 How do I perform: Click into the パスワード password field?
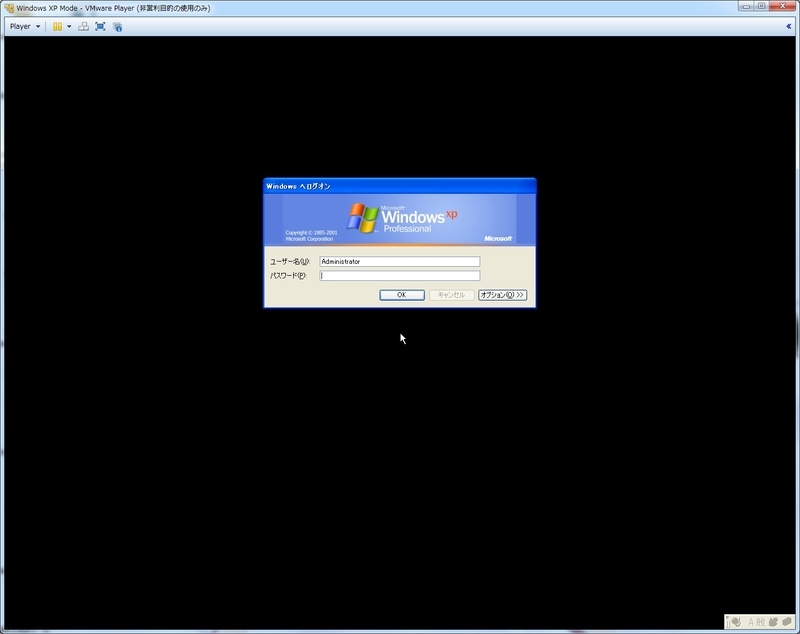pos(399,275)
